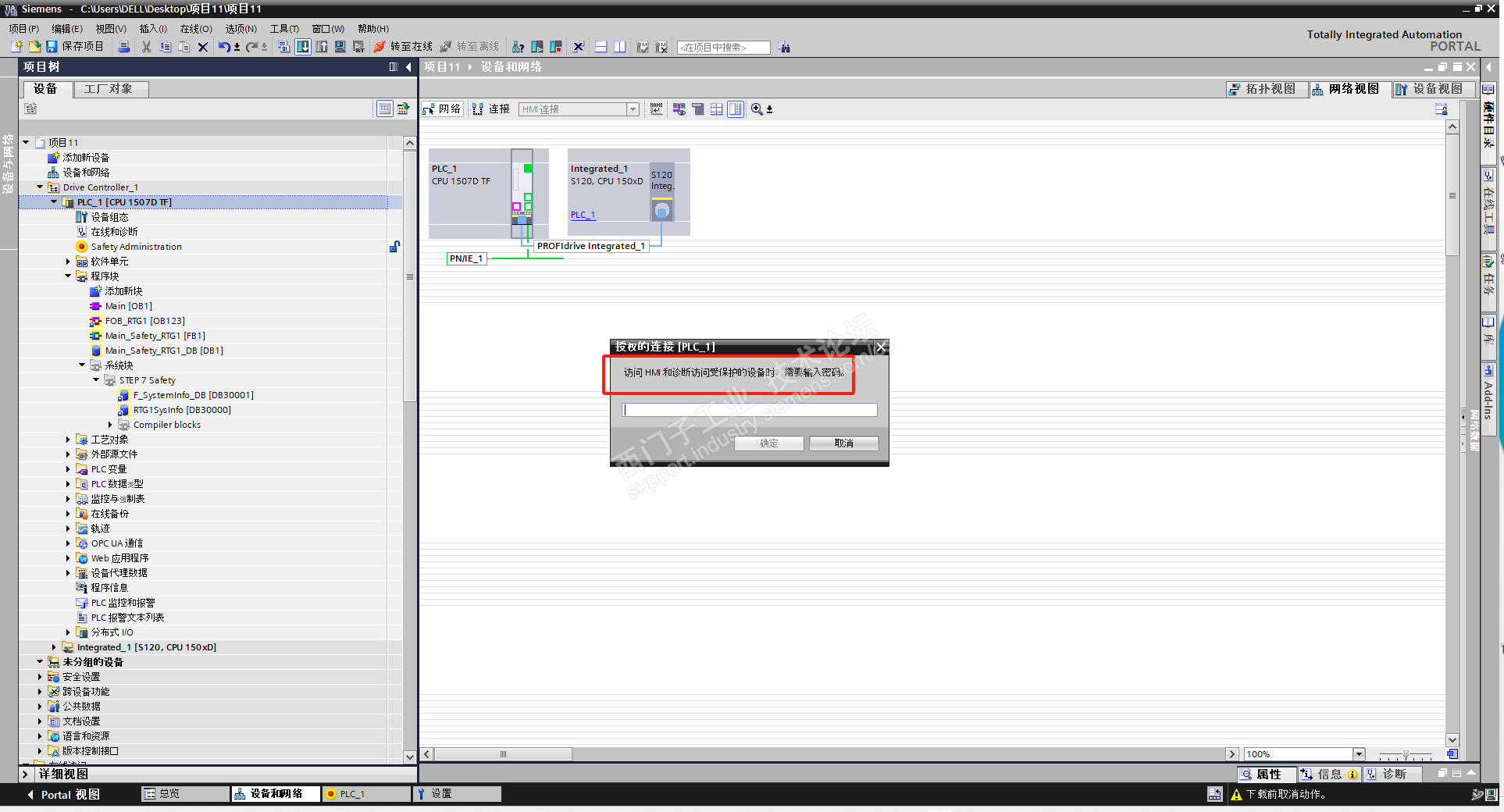Toggle the project tree overview display button
The image size is (1504, 812).
(385, 109)
